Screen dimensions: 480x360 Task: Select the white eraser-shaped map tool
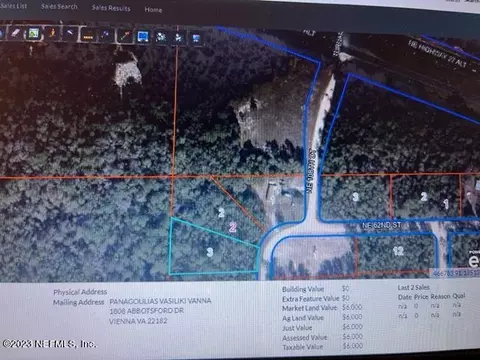(x=16, y=33)
